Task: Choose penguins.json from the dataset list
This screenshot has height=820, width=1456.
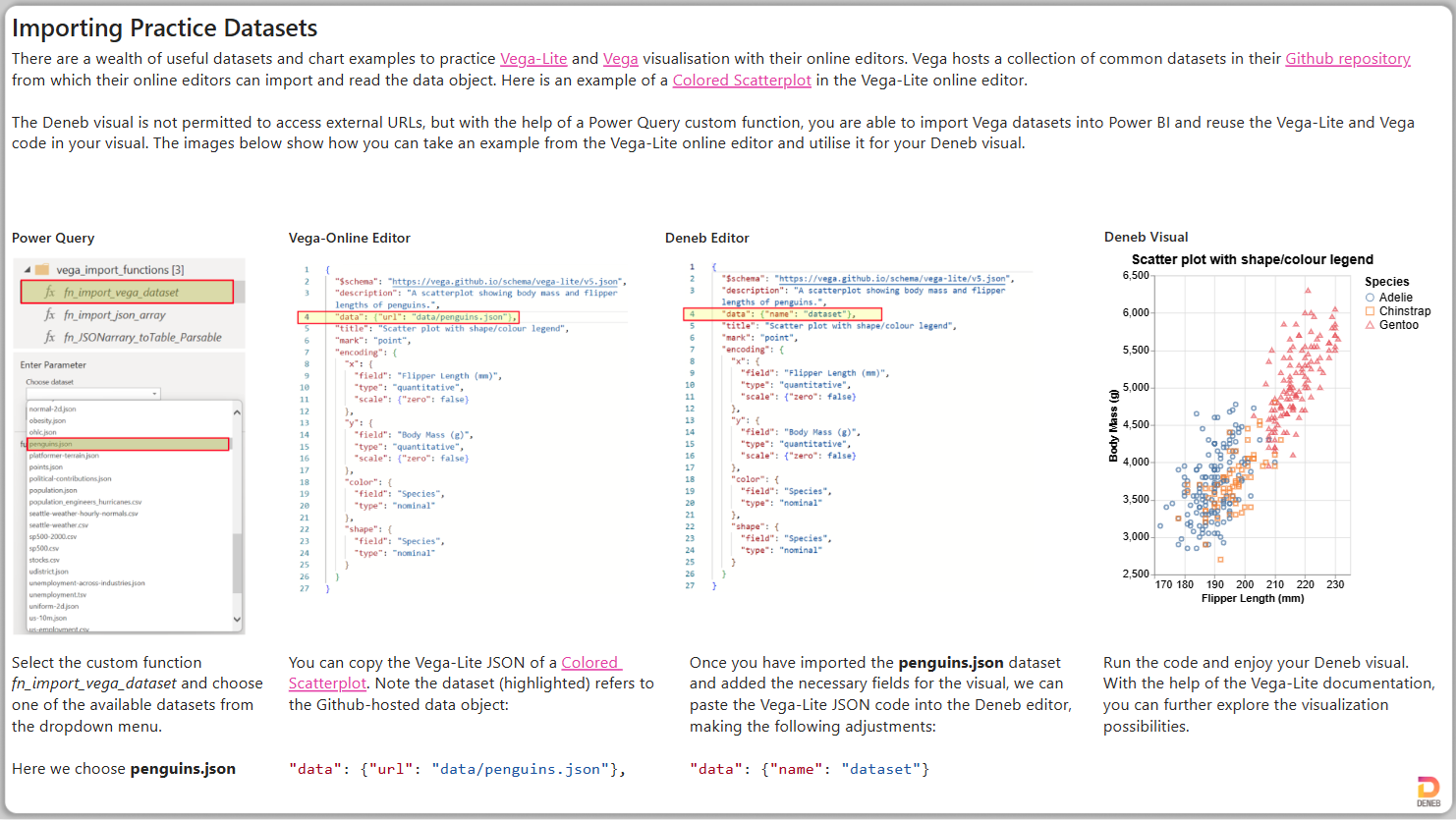Action: 129,444
